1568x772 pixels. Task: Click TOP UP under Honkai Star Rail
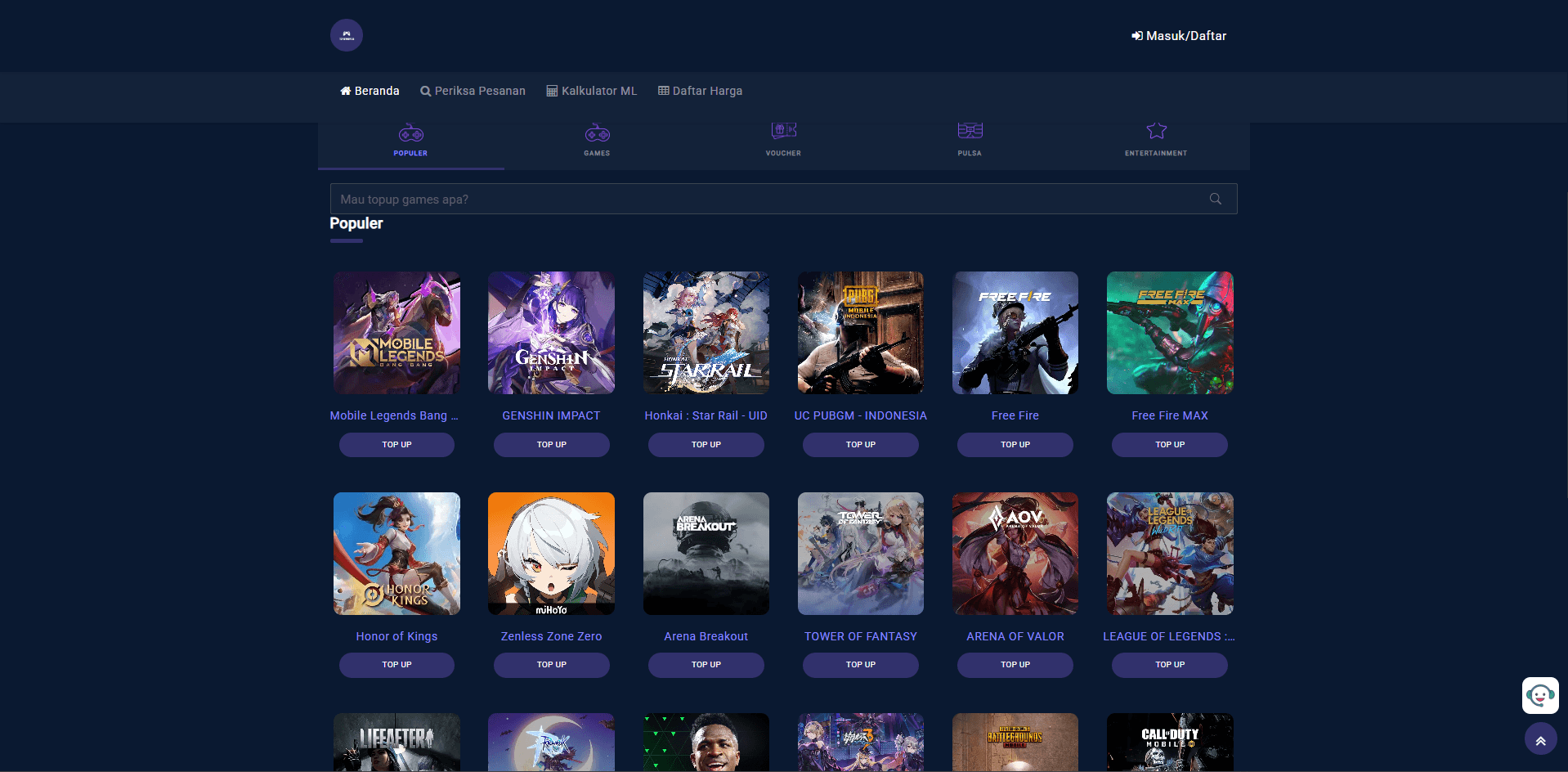pos(706,445)
